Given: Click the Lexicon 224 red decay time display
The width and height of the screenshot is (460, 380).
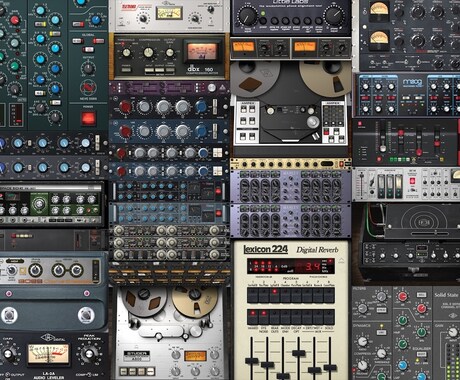Looking at the screenshot, I should [x=313, y=267].
